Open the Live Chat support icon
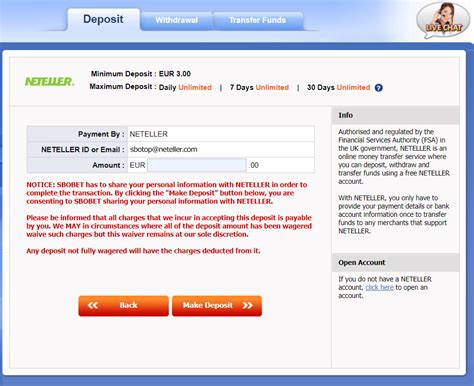 (x=443, y=21)
